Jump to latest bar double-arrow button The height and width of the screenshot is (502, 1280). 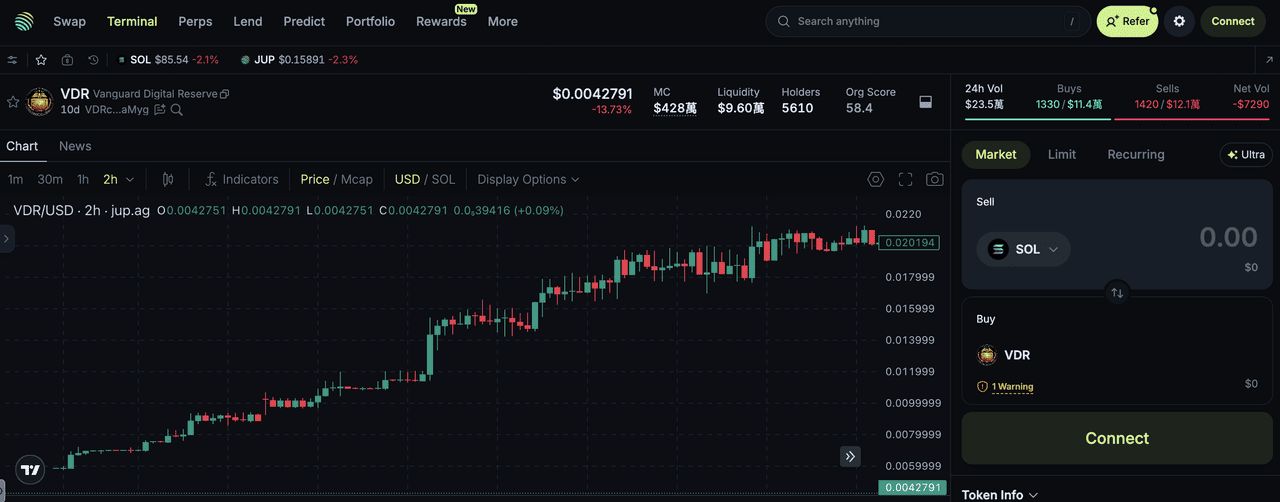pyautogui.click(x=850, y=456)
